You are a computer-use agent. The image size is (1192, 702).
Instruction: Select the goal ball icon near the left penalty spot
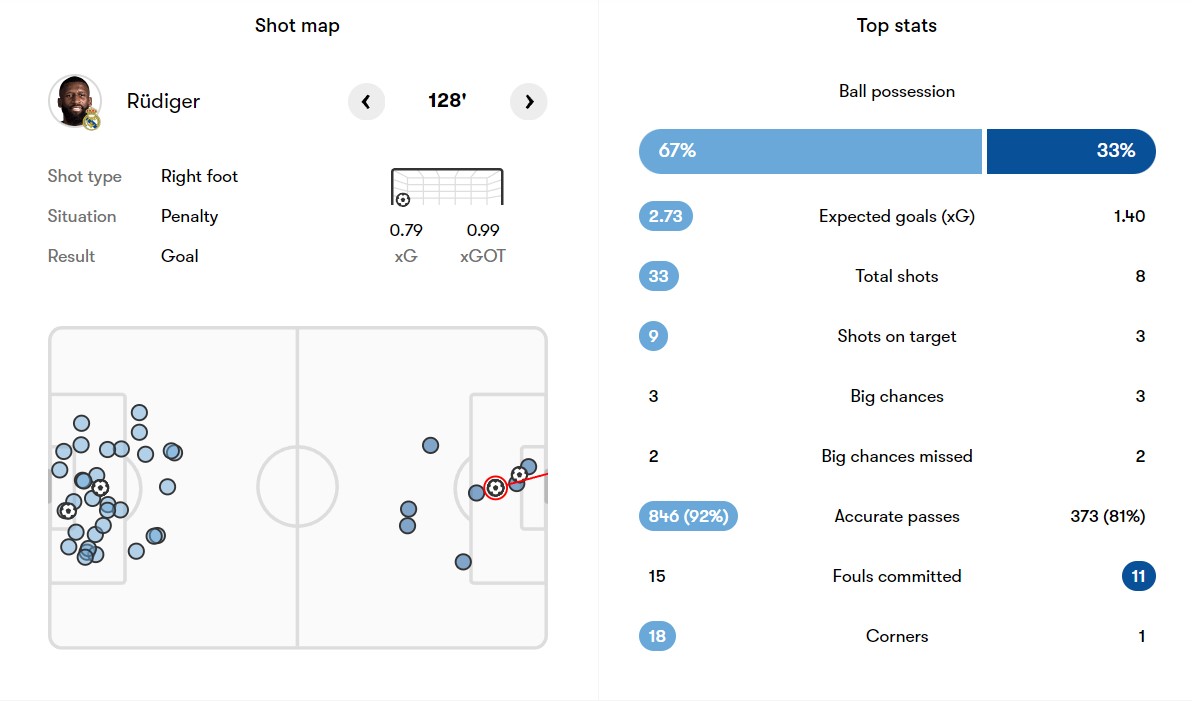pos(100,488)
